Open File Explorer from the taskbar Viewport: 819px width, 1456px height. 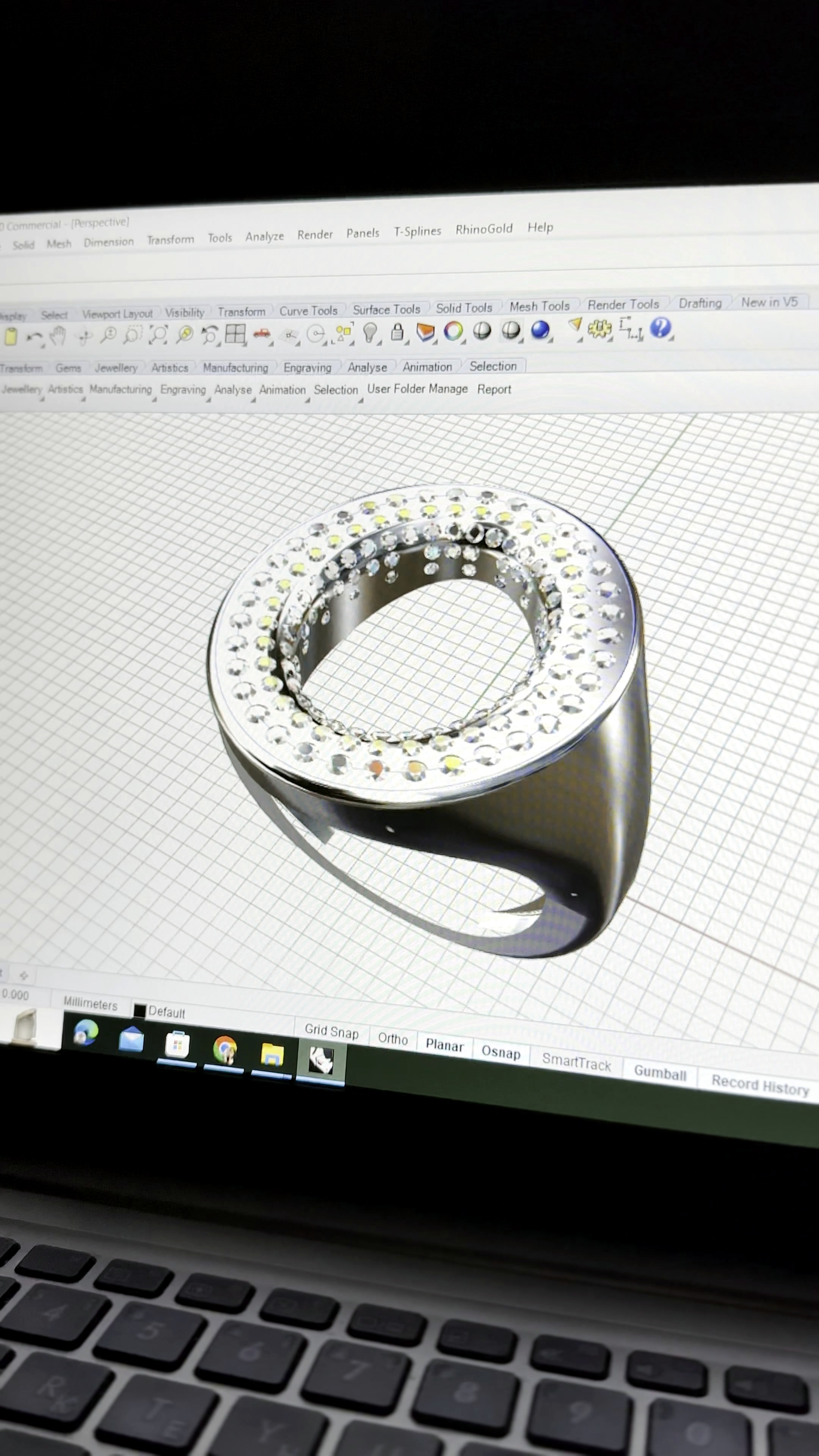(272, 1055)
